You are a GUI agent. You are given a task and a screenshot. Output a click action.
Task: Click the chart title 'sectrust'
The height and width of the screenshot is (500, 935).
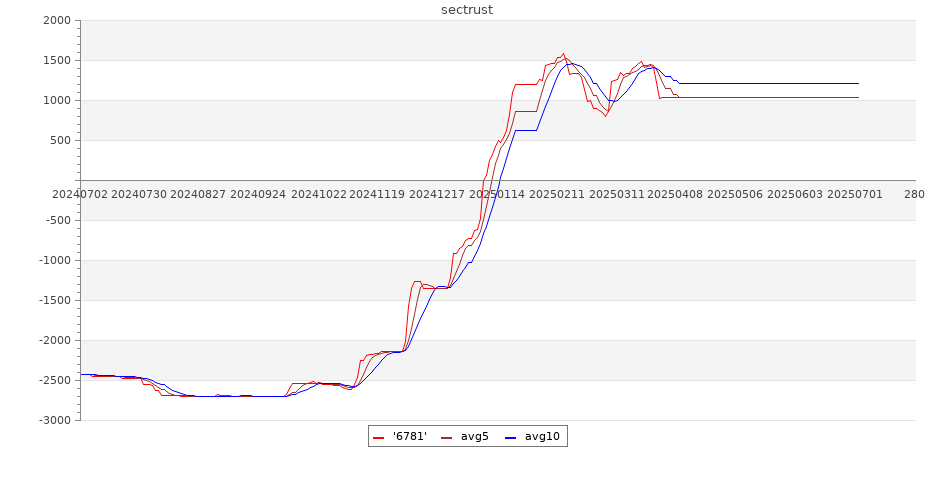[467, 10]
